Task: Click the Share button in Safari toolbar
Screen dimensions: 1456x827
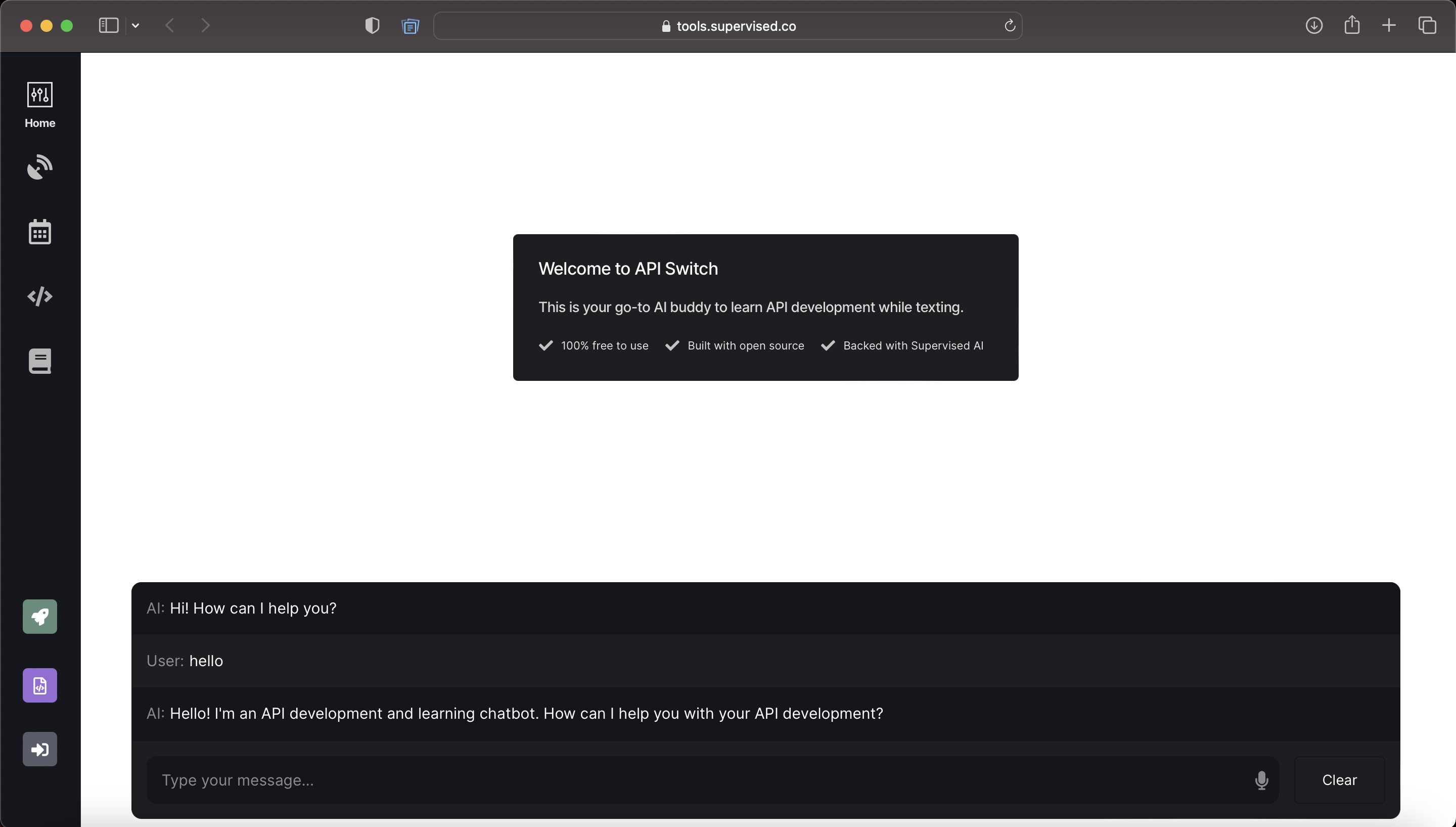Action: [1351, 25]
